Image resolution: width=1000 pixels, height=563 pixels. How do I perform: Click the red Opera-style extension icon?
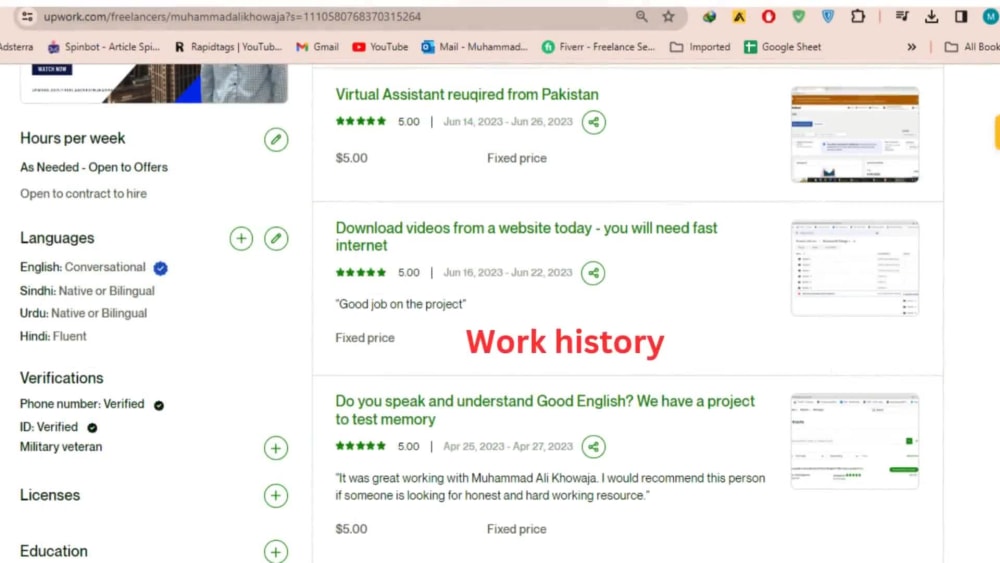point(768,17)
